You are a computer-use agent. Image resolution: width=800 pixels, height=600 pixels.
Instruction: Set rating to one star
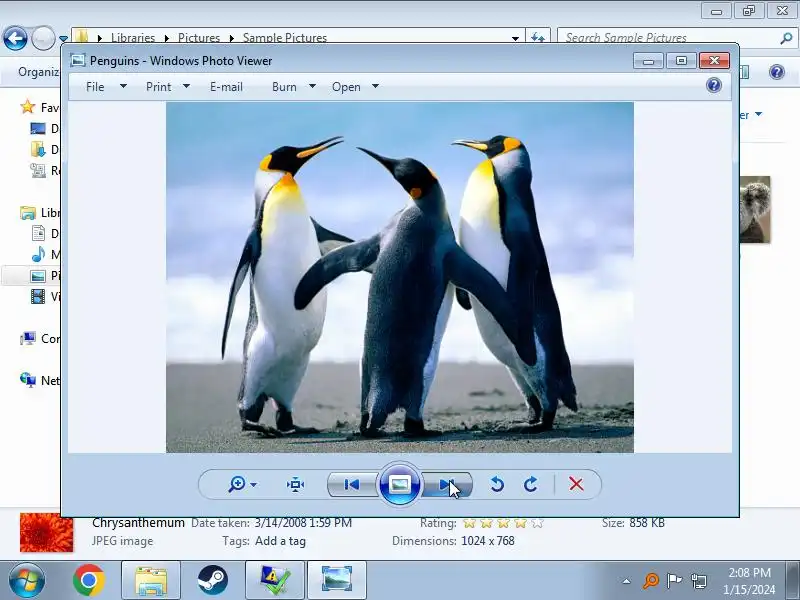pyautogui.click(x=469, y=523)
